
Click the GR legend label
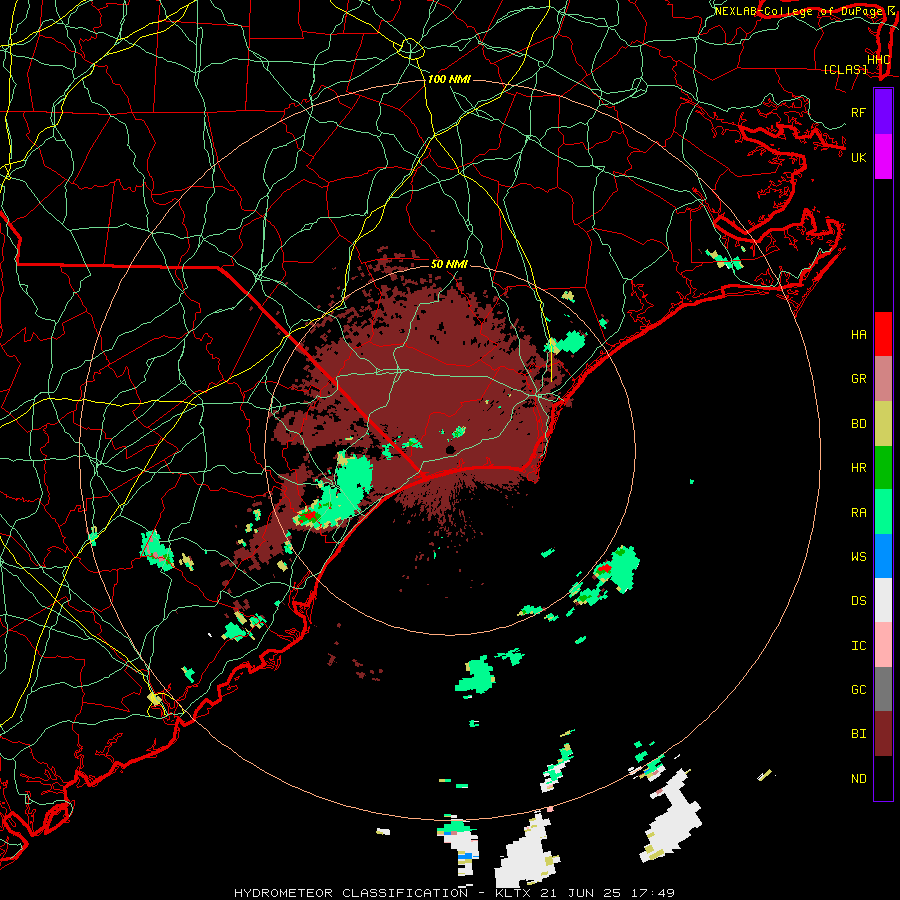[858, 379]
